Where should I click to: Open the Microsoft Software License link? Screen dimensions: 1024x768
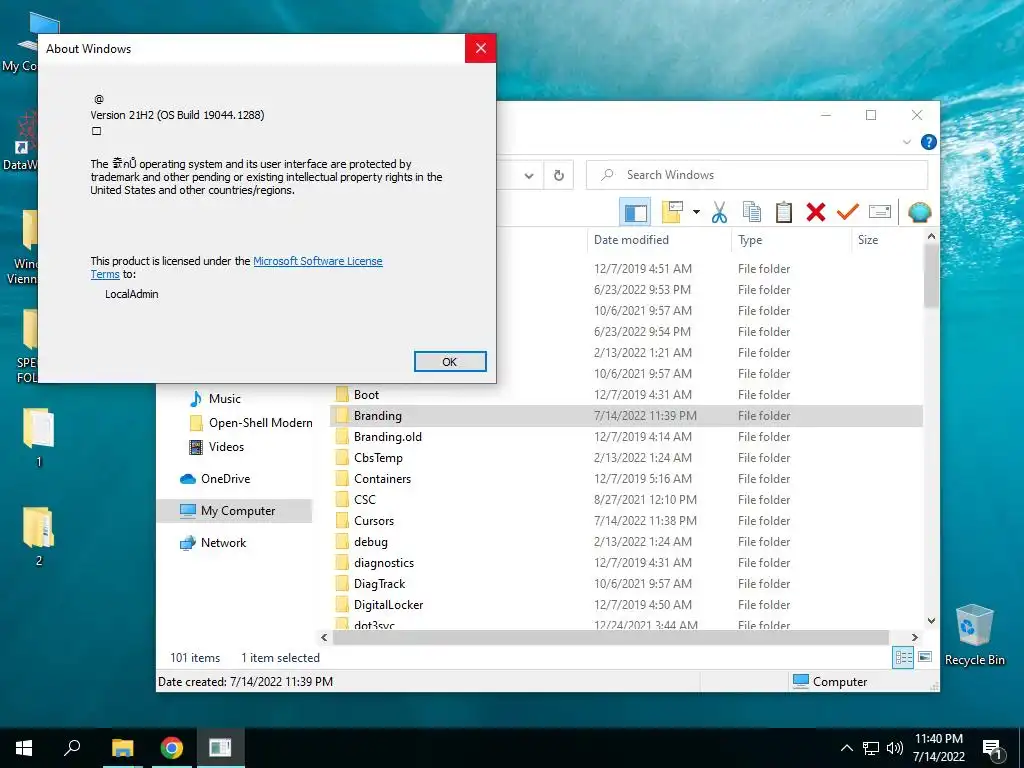click(x=317, y=261)
